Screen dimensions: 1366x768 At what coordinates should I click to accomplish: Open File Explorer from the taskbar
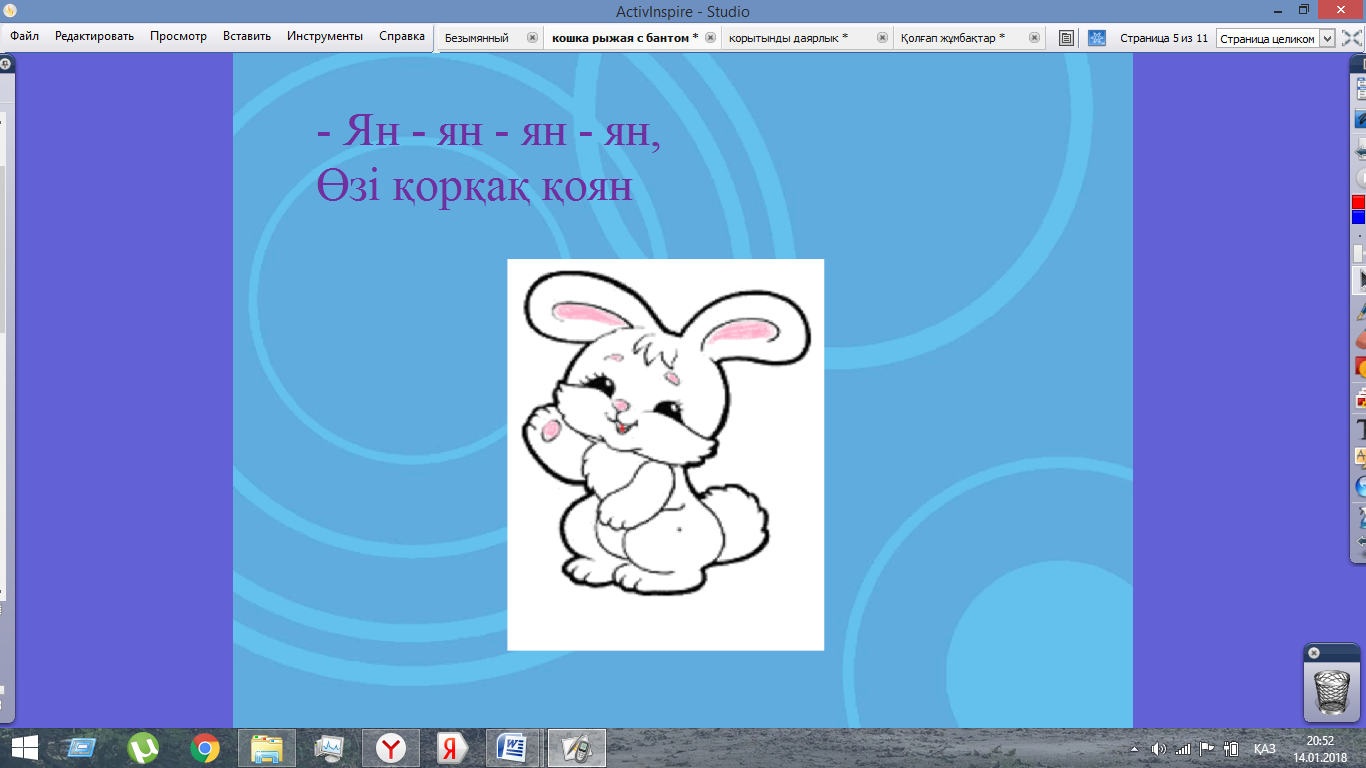(x=267, y=748)
